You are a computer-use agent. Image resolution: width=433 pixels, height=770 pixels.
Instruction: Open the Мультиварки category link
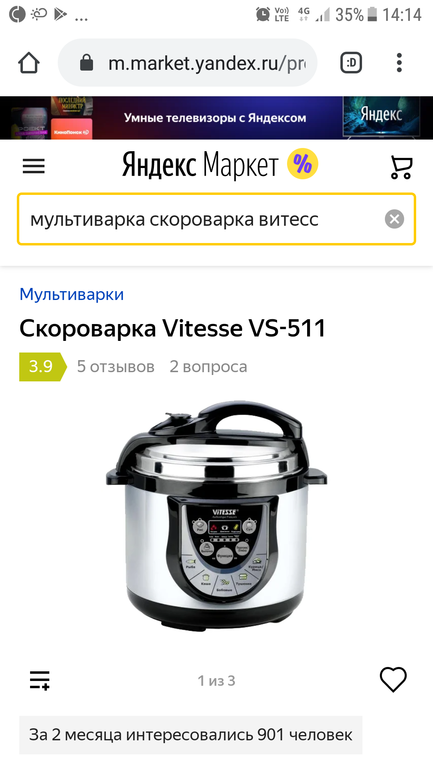tap(72, 294)
